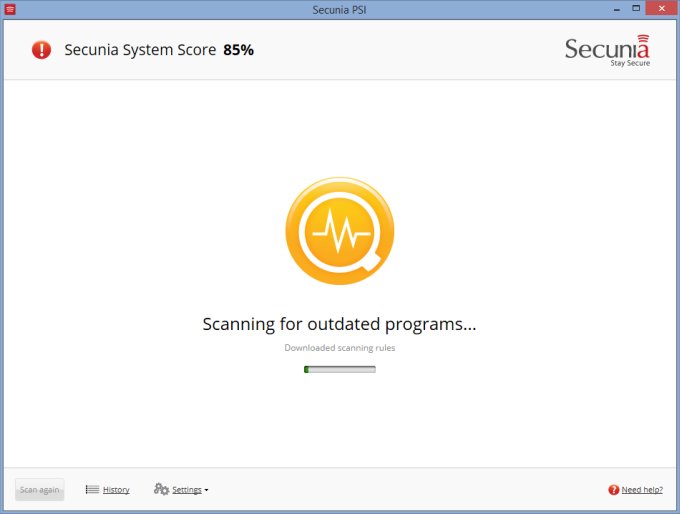Image resolution: width=680 pixels, height=514 pixels.
Task: Click the Downloaded scanning rules status text
Action: [x=340, y=348]
